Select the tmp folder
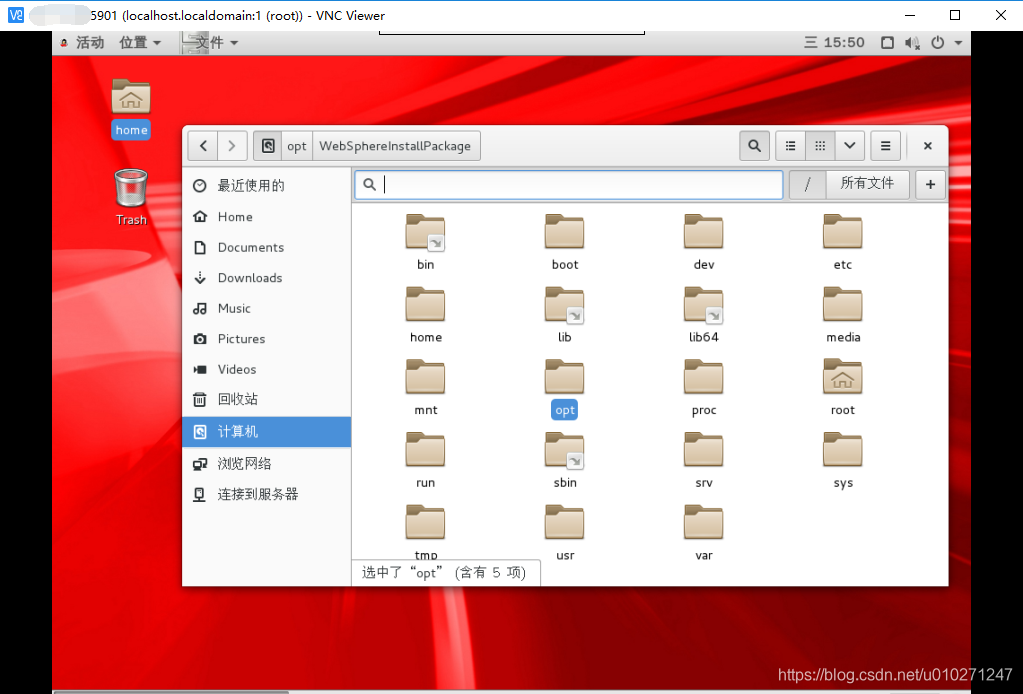The height and width of the screenshot is (694, 1023). coord(425,523)
